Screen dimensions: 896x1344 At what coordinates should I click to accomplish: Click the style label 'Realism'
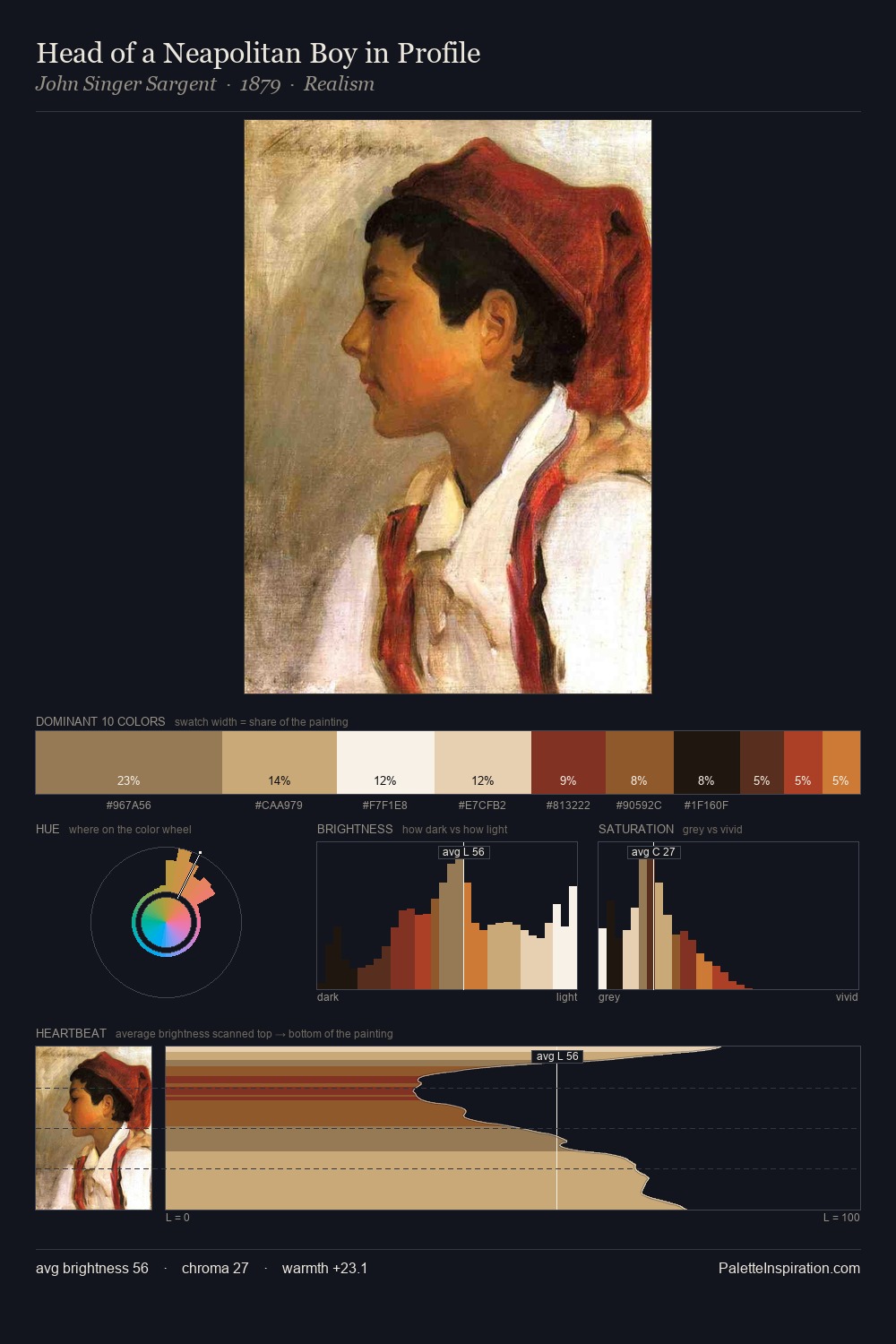(x=339, y=84)
